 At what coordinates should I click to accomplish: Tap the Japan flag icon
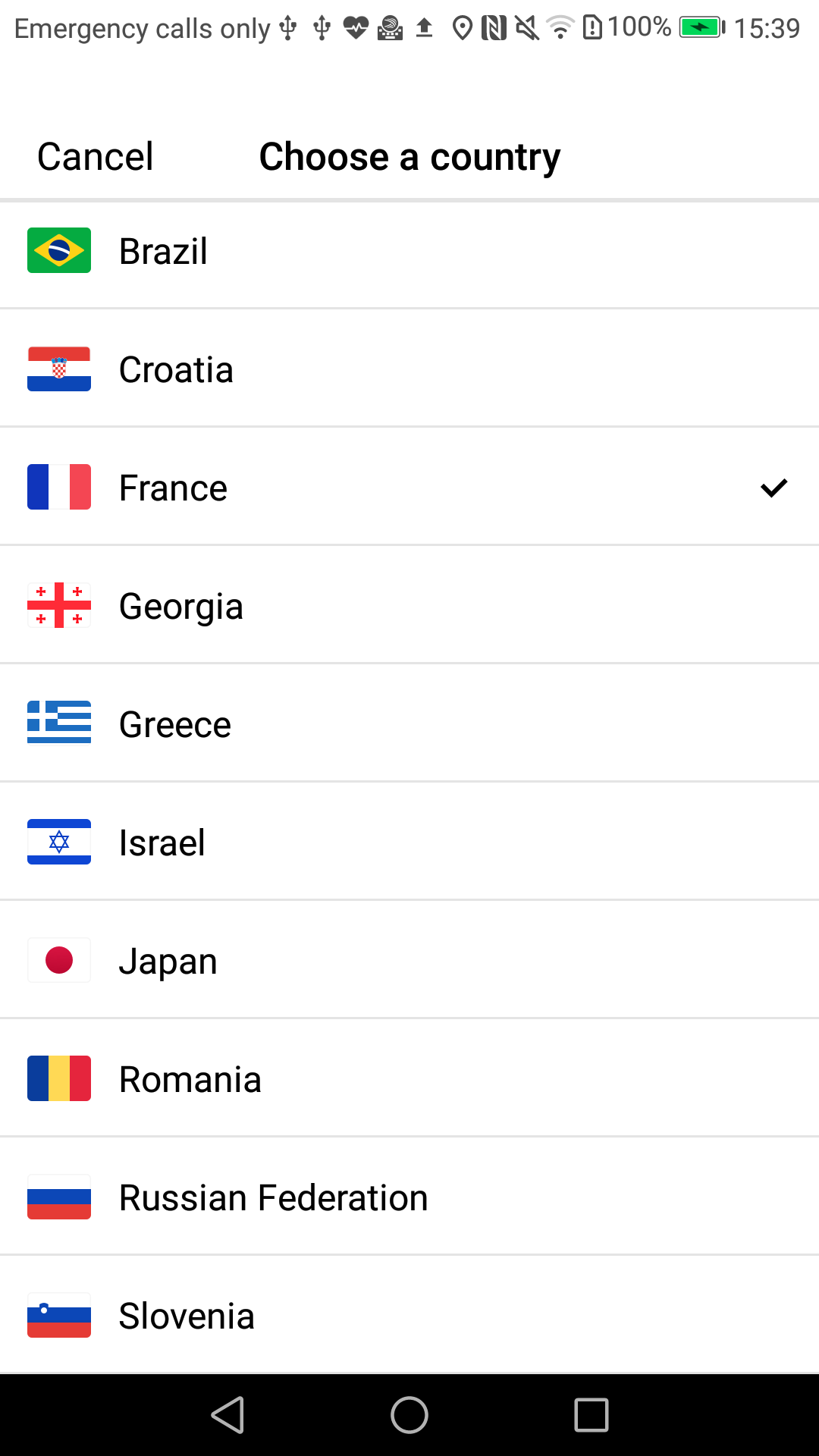click(59, 960)
